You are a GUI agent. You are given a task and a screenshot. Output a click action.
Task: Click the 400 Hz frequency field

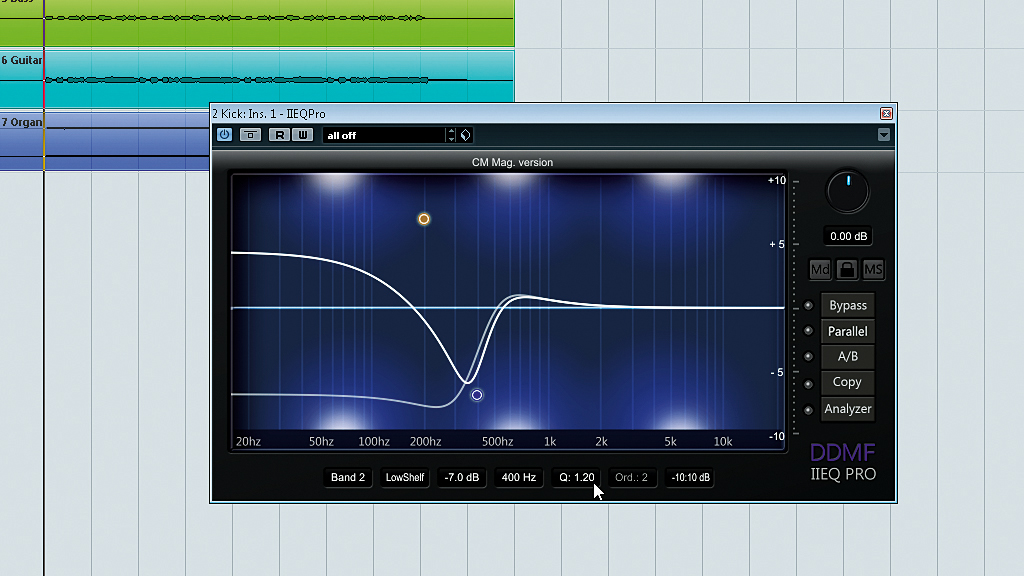click(519, 477)
